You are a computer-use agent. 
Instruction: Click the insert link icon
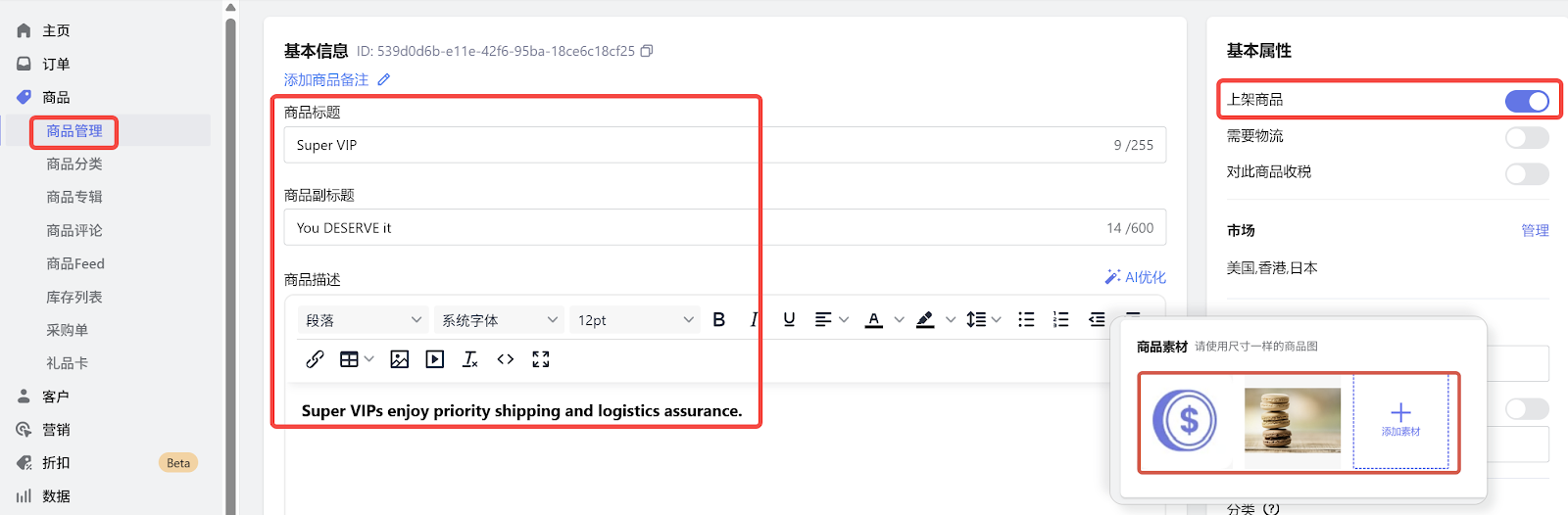pyautogui.click(x=315, y=359)
